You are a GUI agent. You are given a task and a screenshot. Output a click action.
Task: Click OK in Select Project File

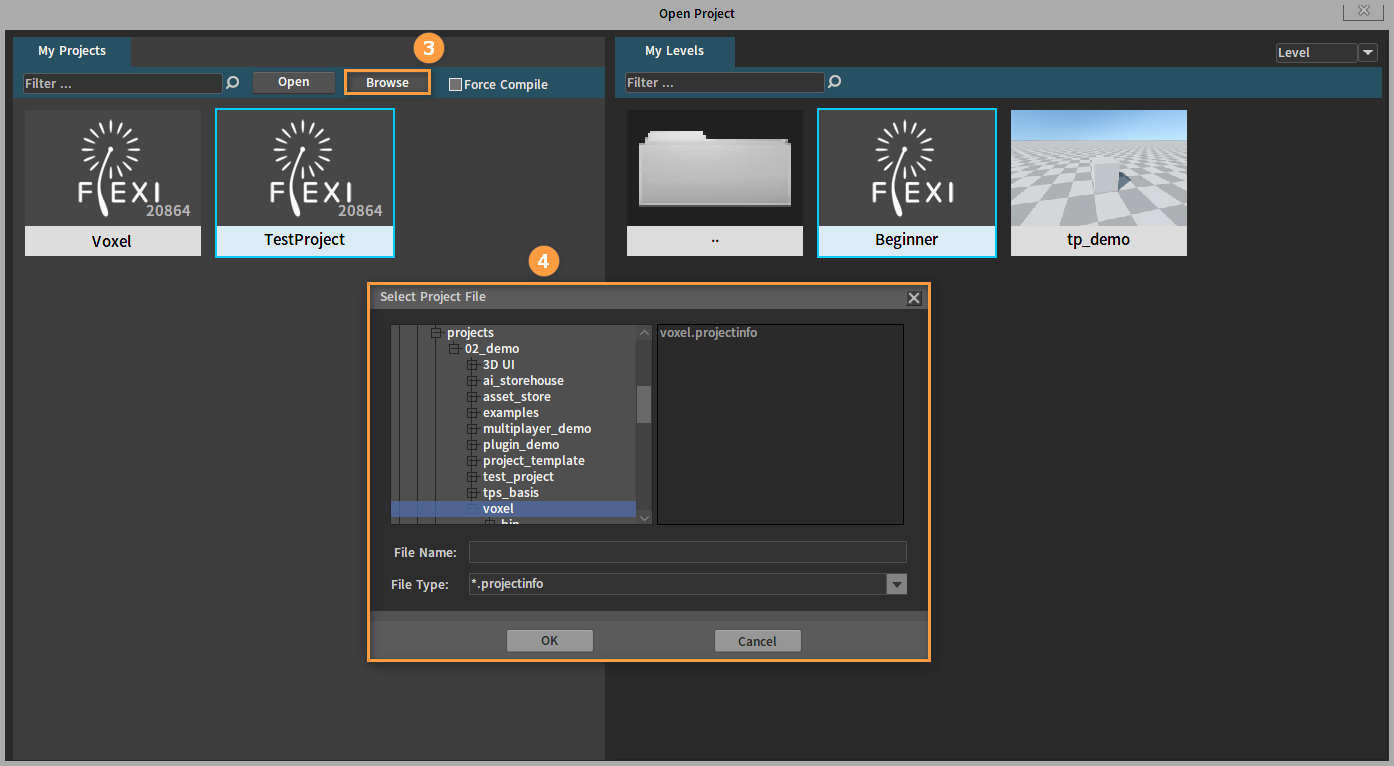point(550,641)
